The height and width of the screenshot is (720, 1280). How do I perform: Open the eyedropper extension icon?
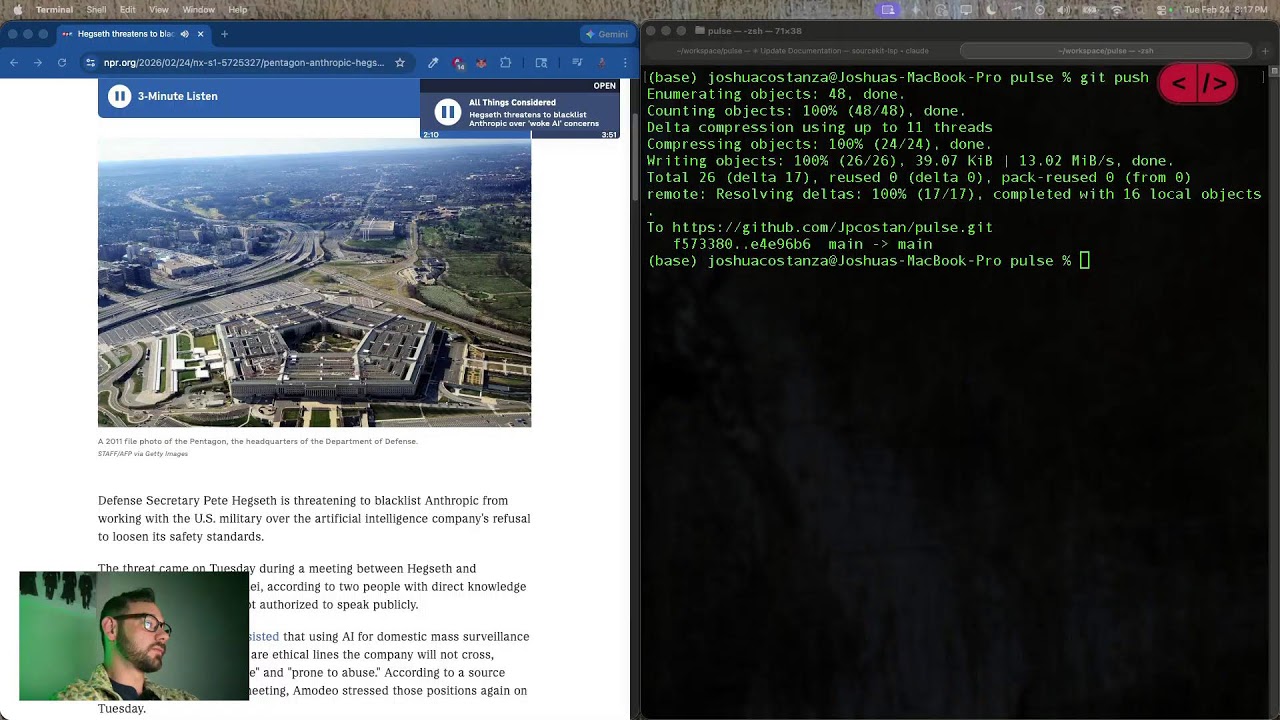pyautogui.click(x=433, y=63)
